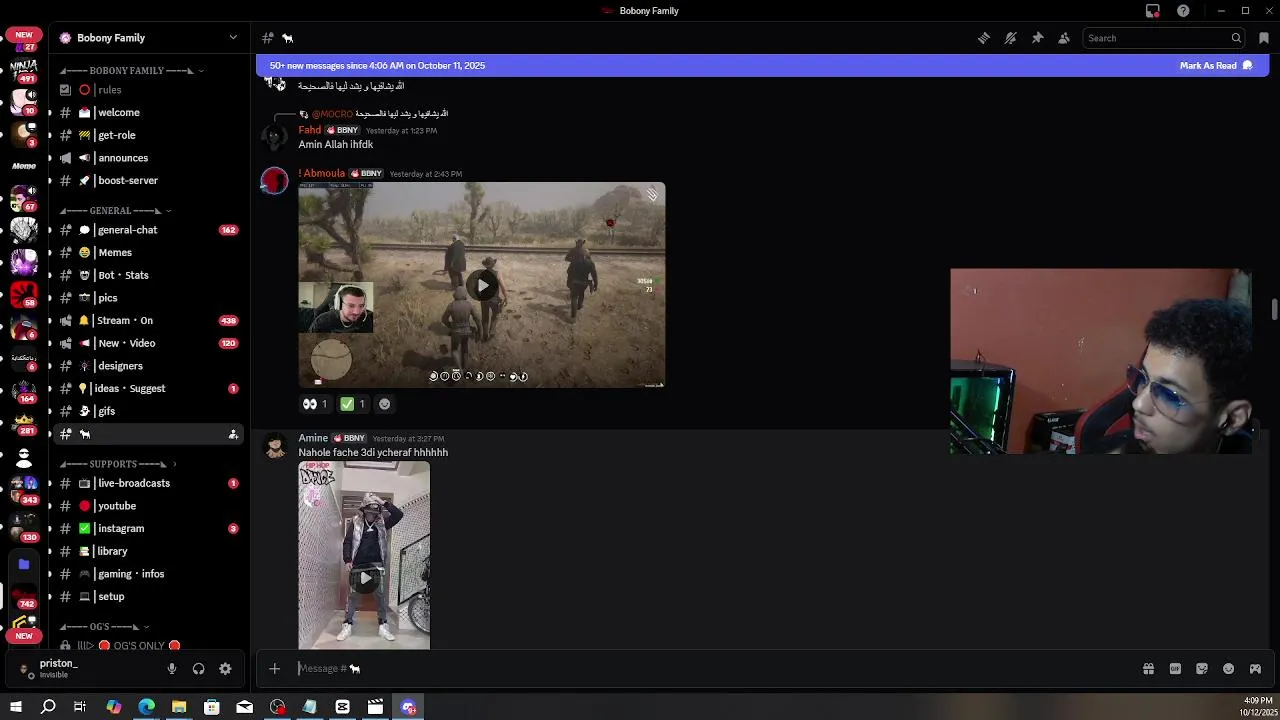Open File Explorer from the taskbar
Screen dimensions: 1280x720
[179, 707]
